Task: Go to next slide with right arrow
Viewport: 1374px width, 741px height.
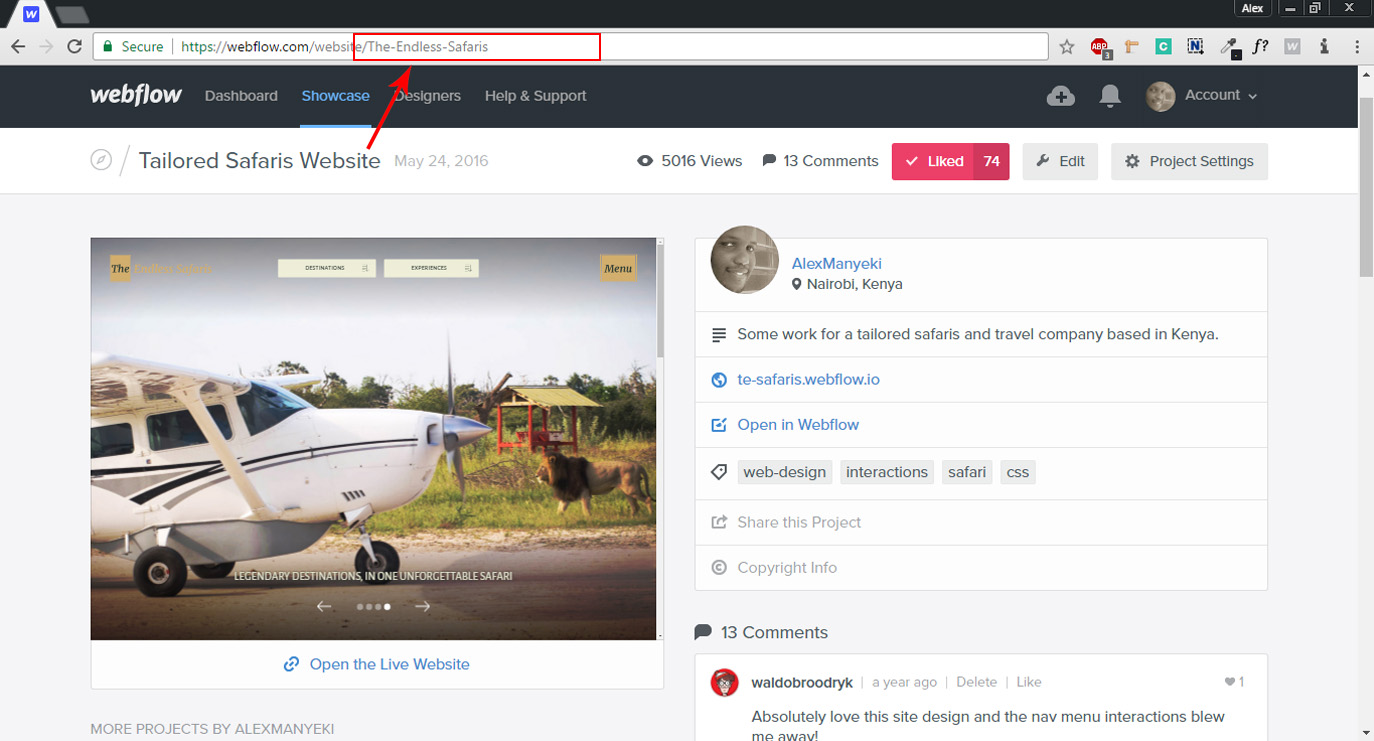Action: (x=423, y=606)
